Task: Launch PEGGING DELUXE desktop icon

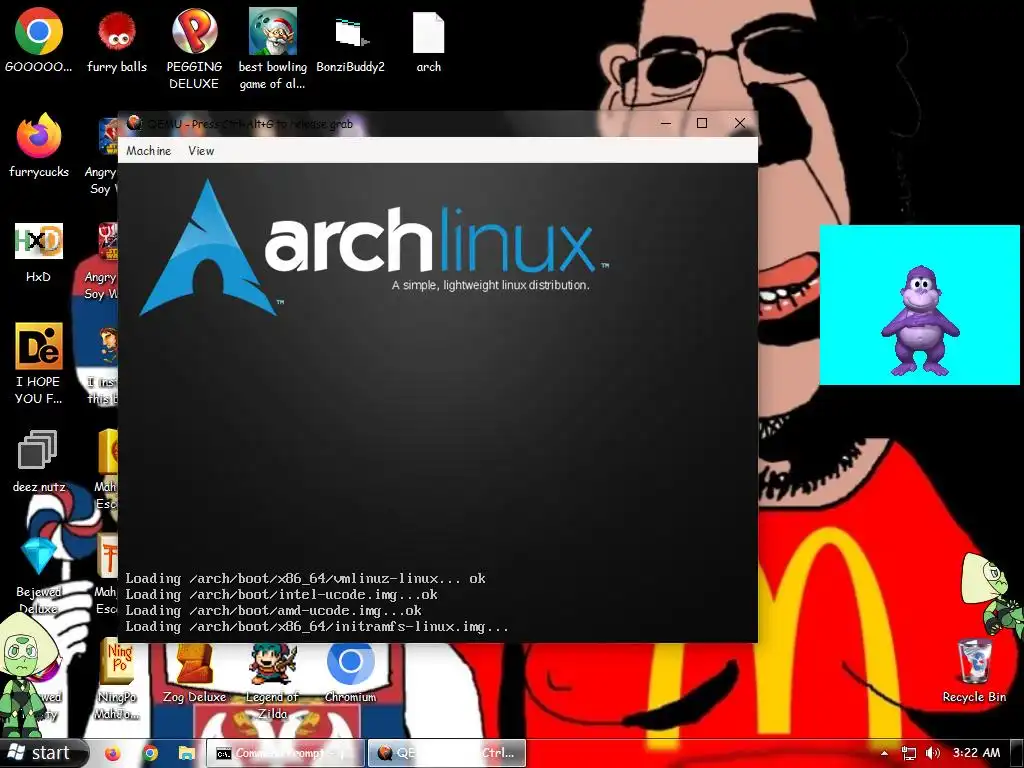Action: pos(194,49)
